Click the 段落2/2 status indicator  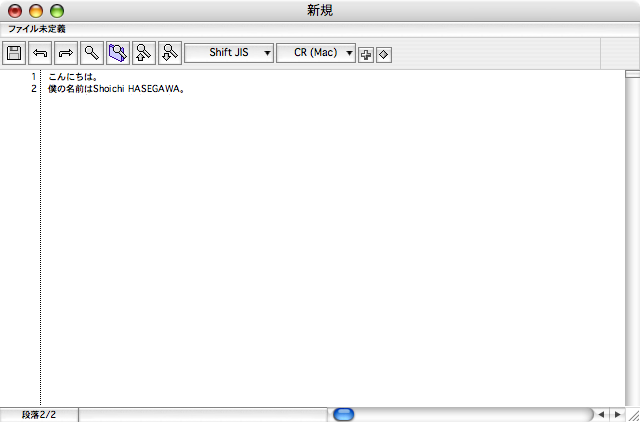39,415
